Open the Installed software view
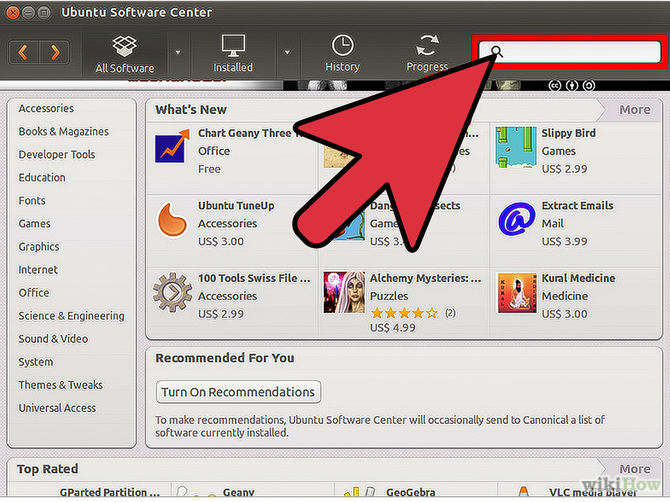Screen dimensions: 670x502 (x=232, y=47)
